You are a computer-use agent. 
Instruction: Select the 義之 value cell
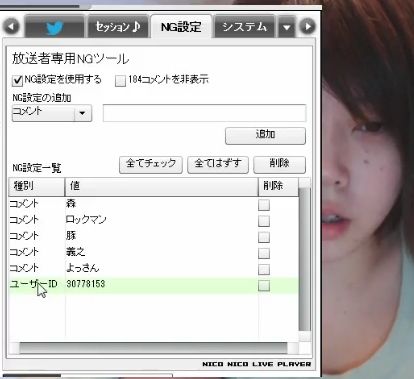(x=162, y=252)
